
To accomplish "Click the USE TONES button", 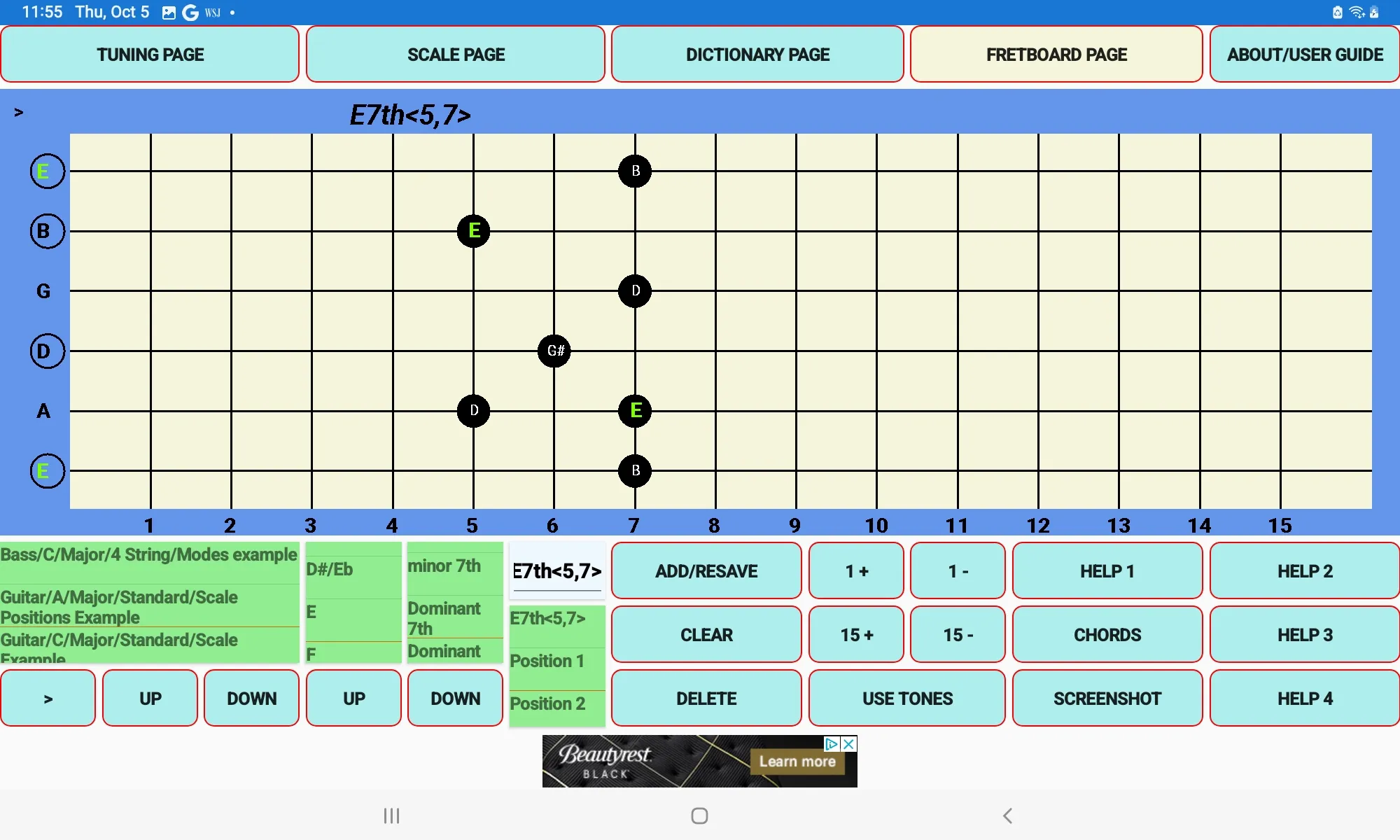I will [x=907, y=698].
